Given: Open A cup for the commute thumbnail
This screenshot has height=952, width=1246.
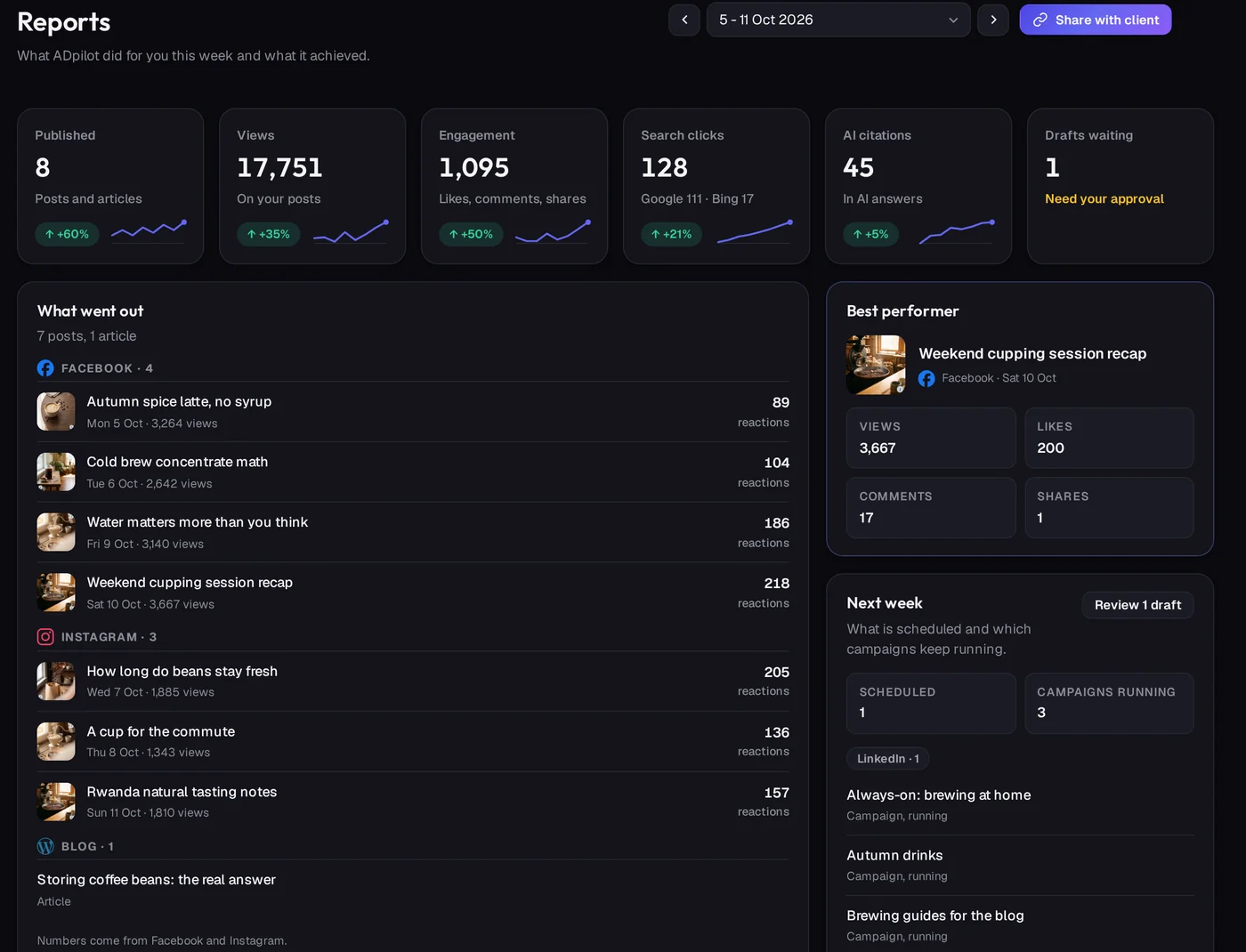Looking at the screenshot, I should point(56,742).
